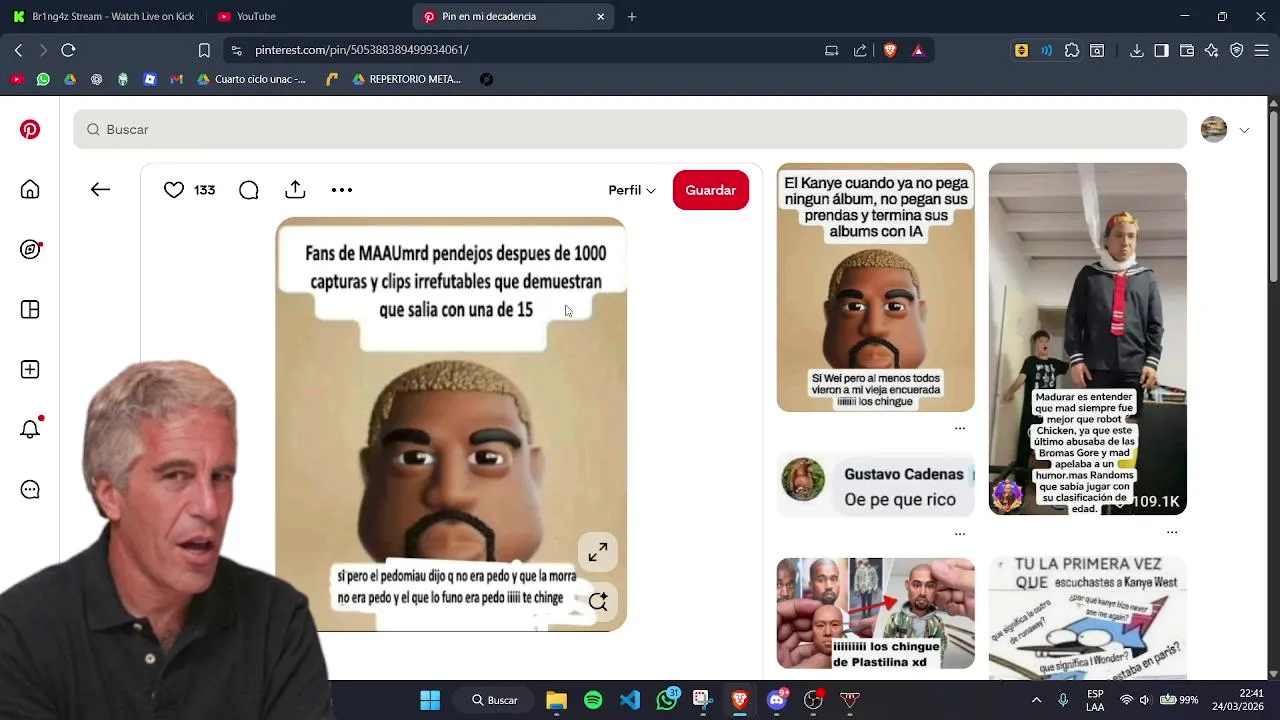Image resolution: width=1280 pixels, height=720 pixels.
Task: Open the volume tray icon
Action: click(x=1145, y=700)
